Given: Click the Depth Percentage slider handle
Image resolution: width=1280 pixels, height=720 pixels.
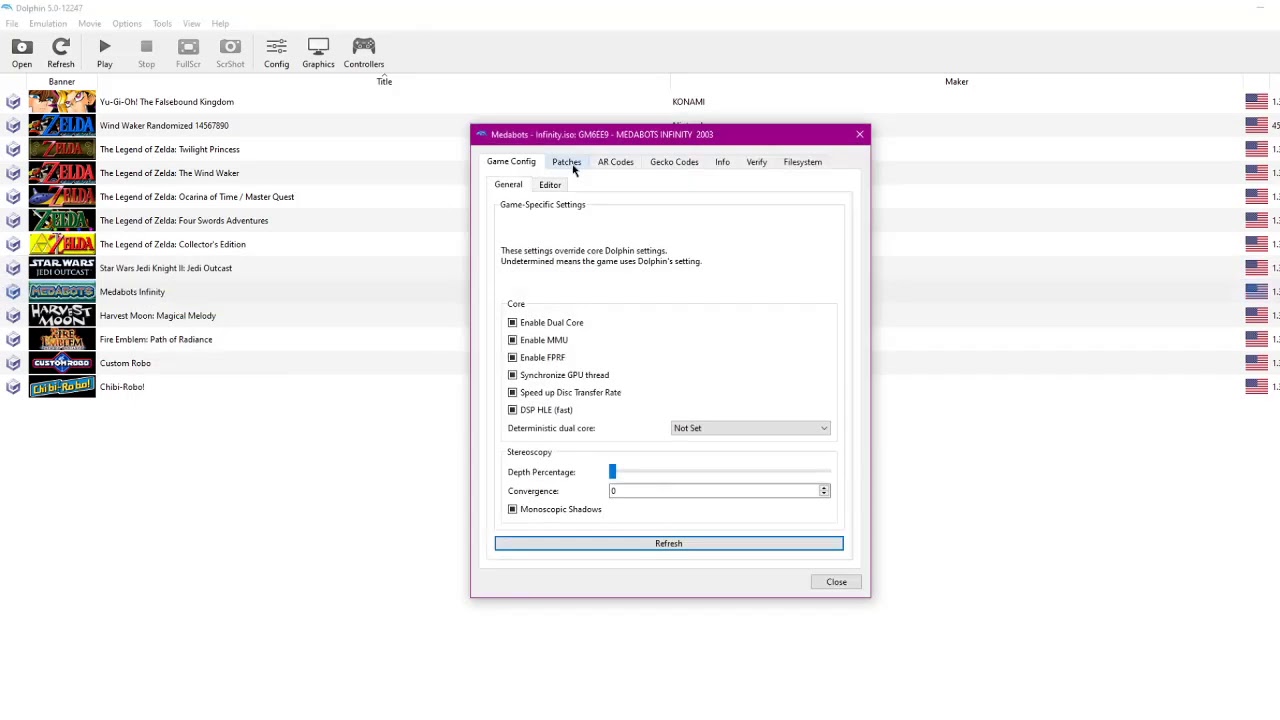Looking at the screenshot, I should point(612,472).
